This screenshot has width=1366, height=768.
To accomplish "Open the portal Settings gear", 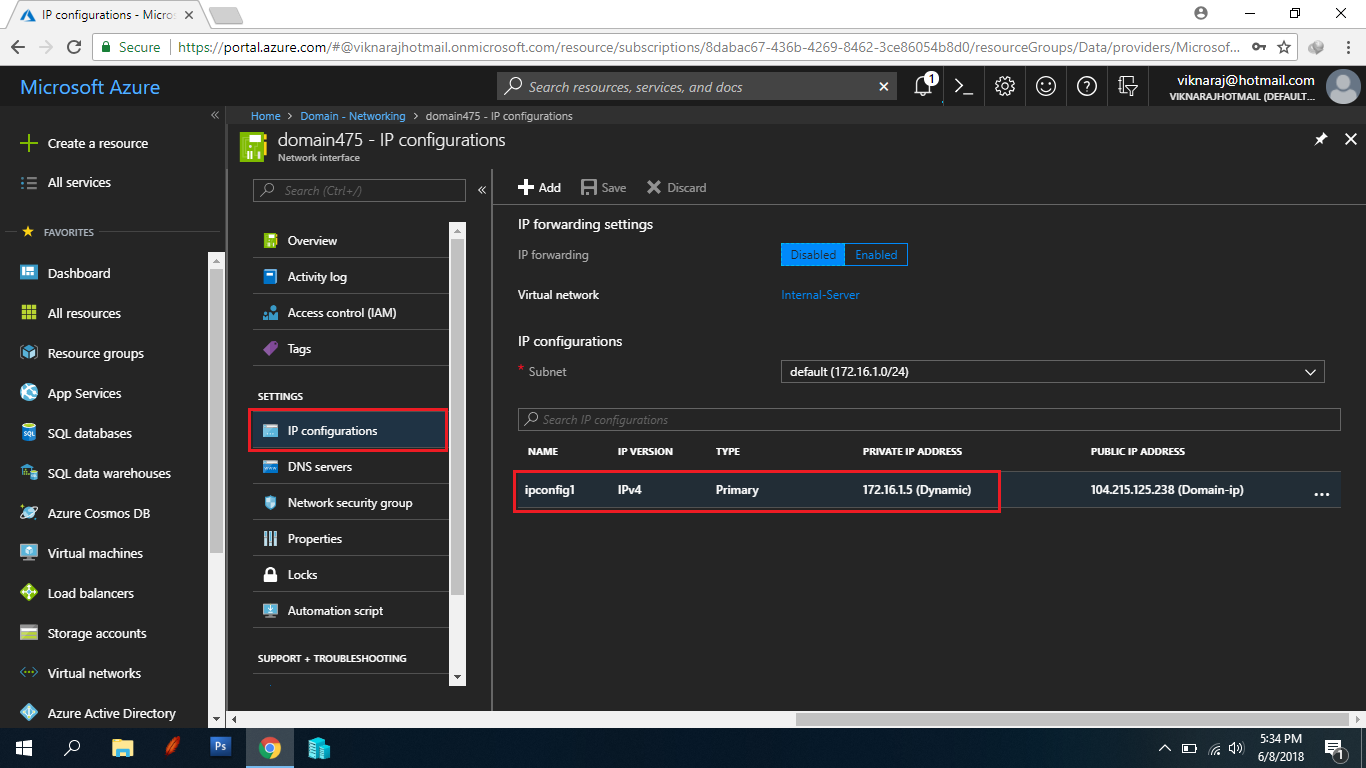I will point(1004,86).
